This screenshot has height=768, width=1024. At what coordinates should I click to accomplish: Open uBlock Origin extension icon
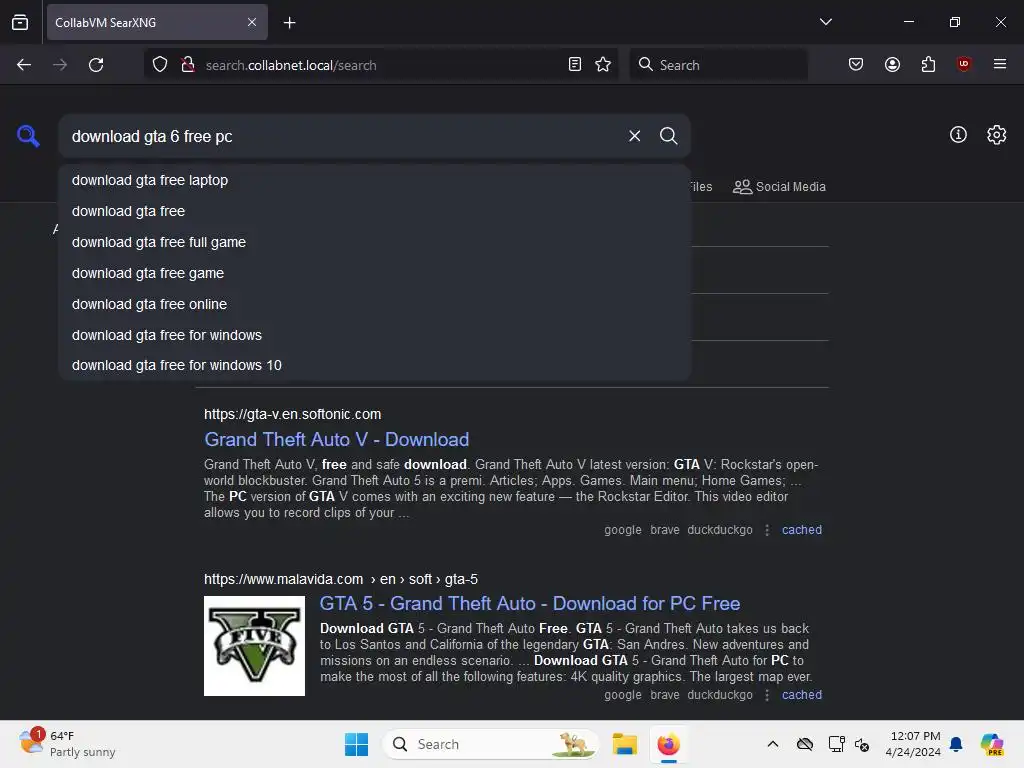963,64
